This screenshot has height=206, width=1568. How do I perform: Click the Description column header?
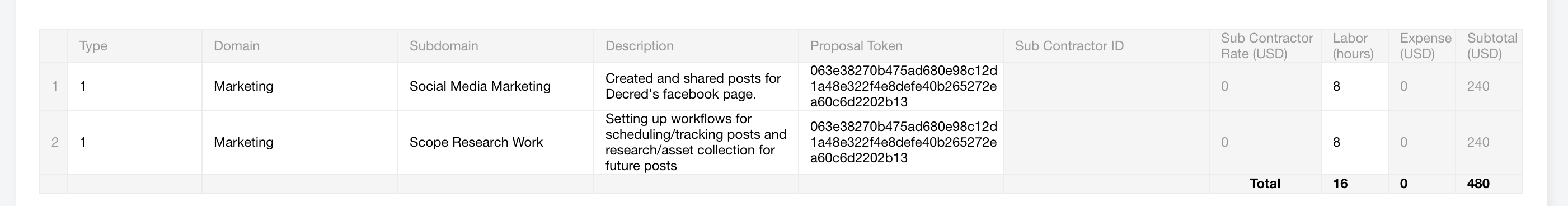coord(696,46)
